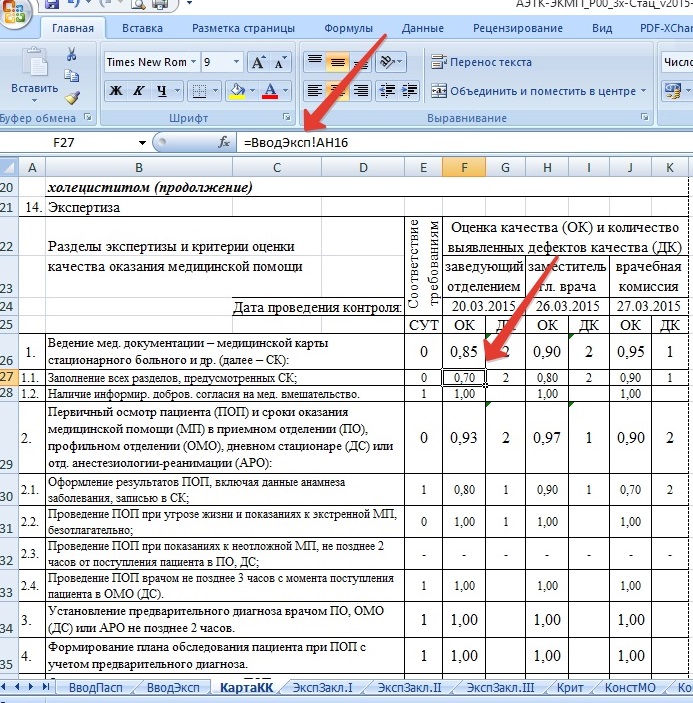The image size is (693, 703).
Task: Select column F header
Action: [464, 168]
